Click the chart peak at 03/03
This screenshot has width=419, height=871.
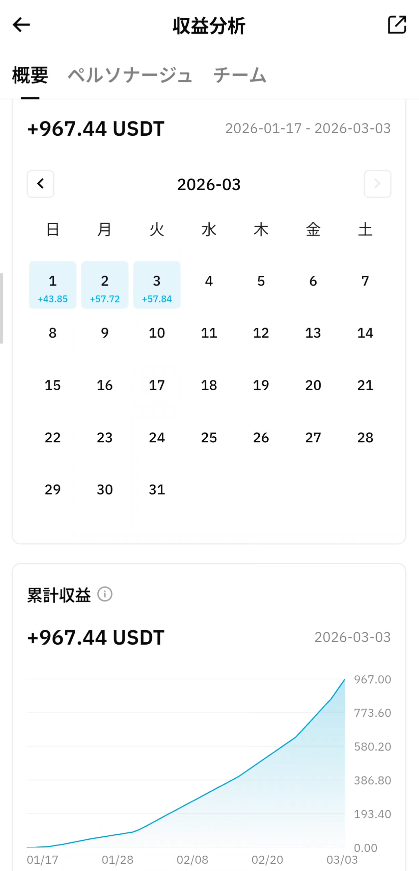(345, 679)
